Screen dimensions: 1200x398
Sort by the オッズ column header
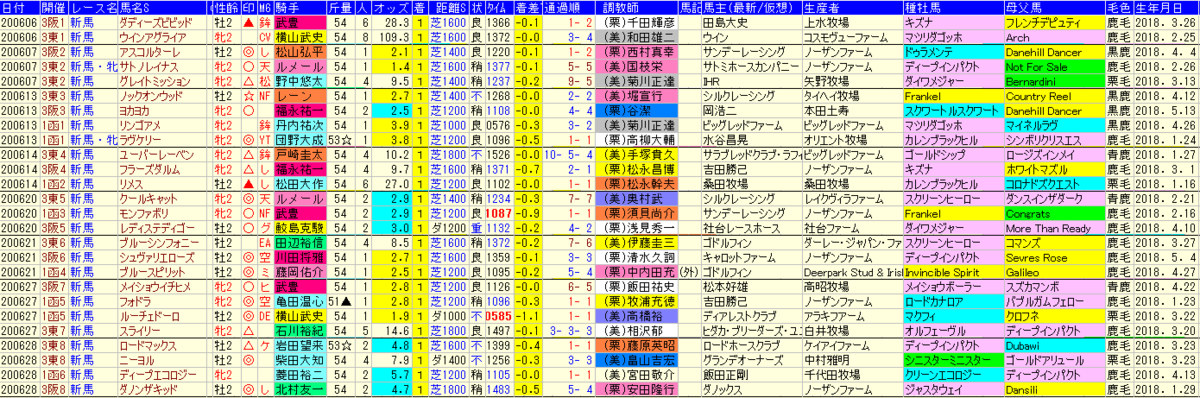pos(390,7)
